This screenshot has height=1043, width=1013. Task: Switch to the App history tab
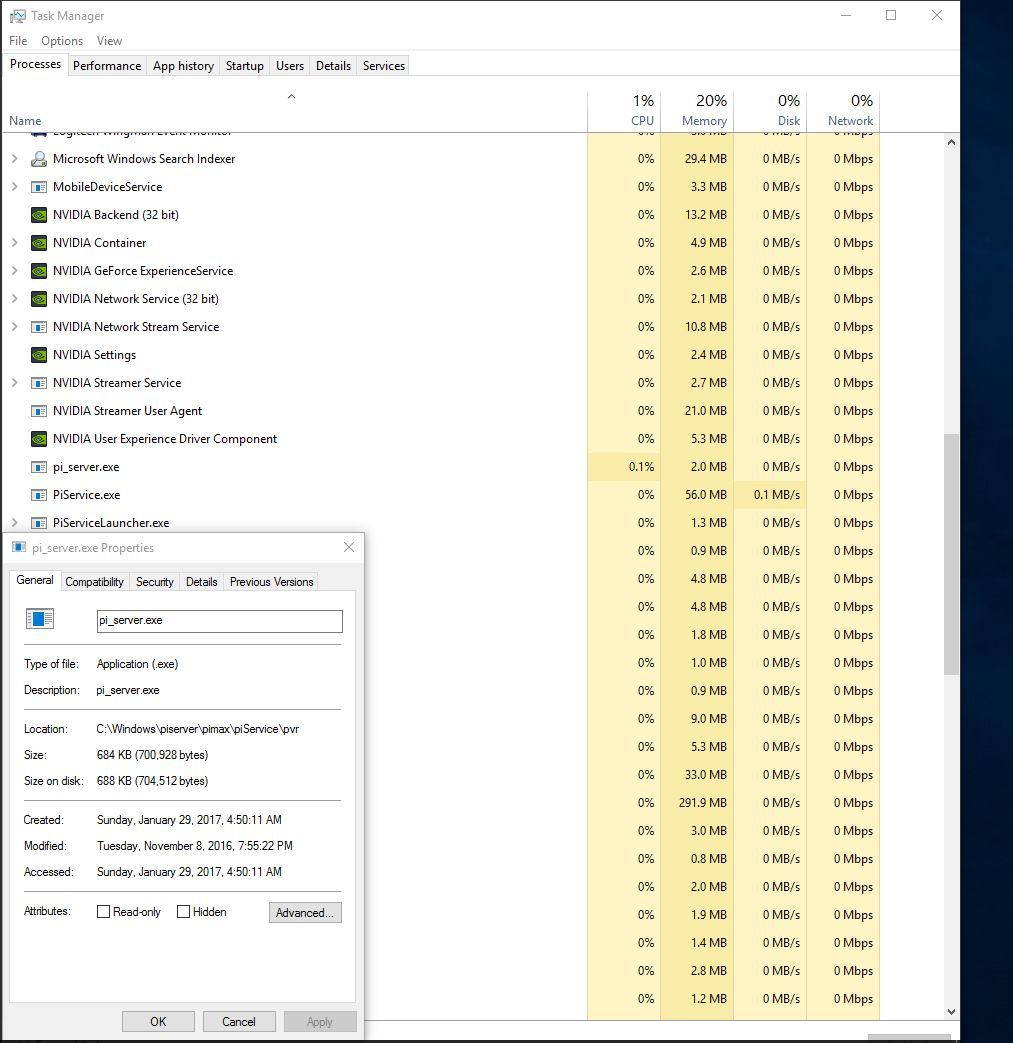pyautogui.click(x=183, y=66)
